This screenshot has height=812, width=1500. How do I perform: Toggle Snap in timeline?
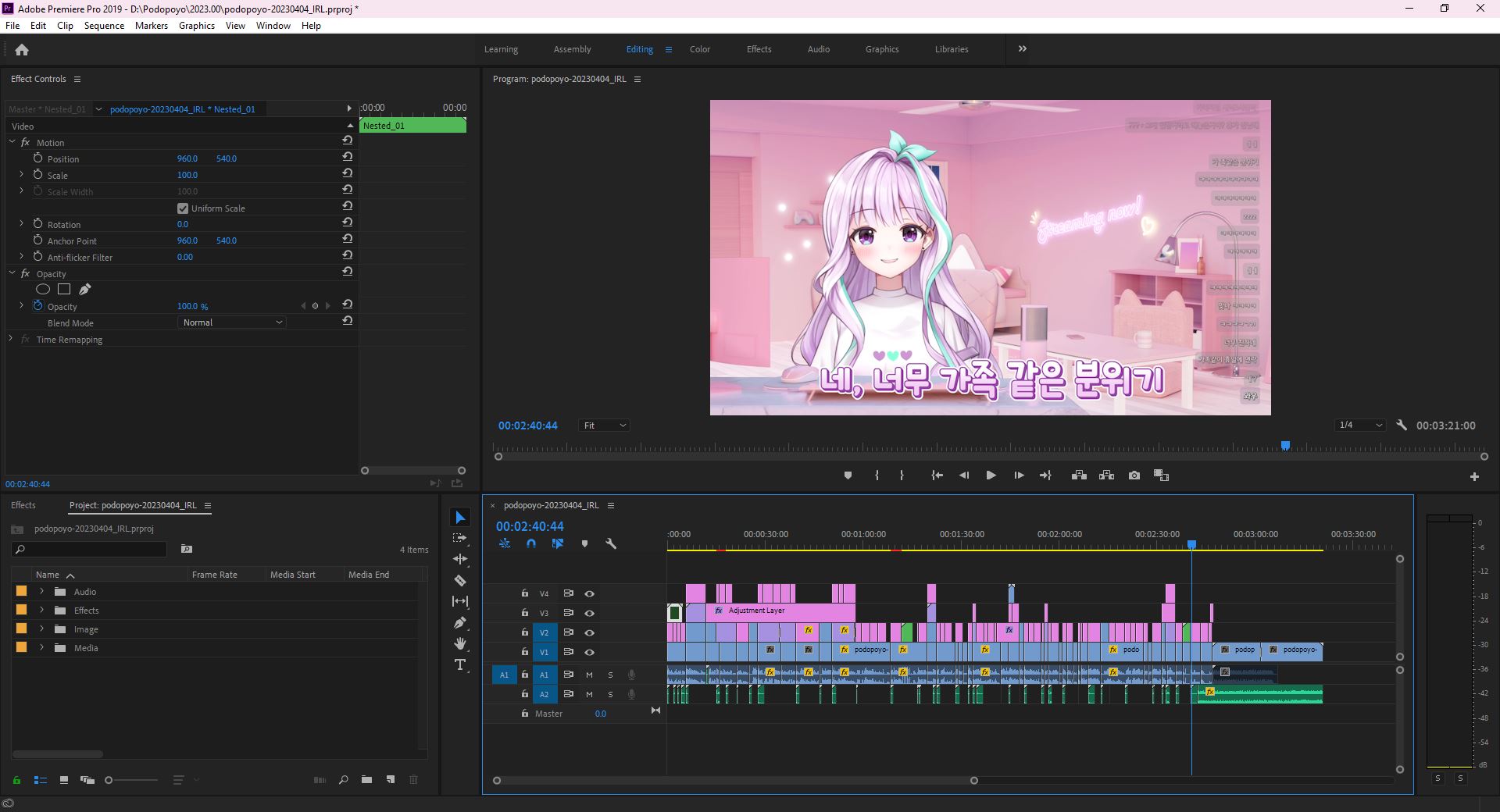(531, 543)
